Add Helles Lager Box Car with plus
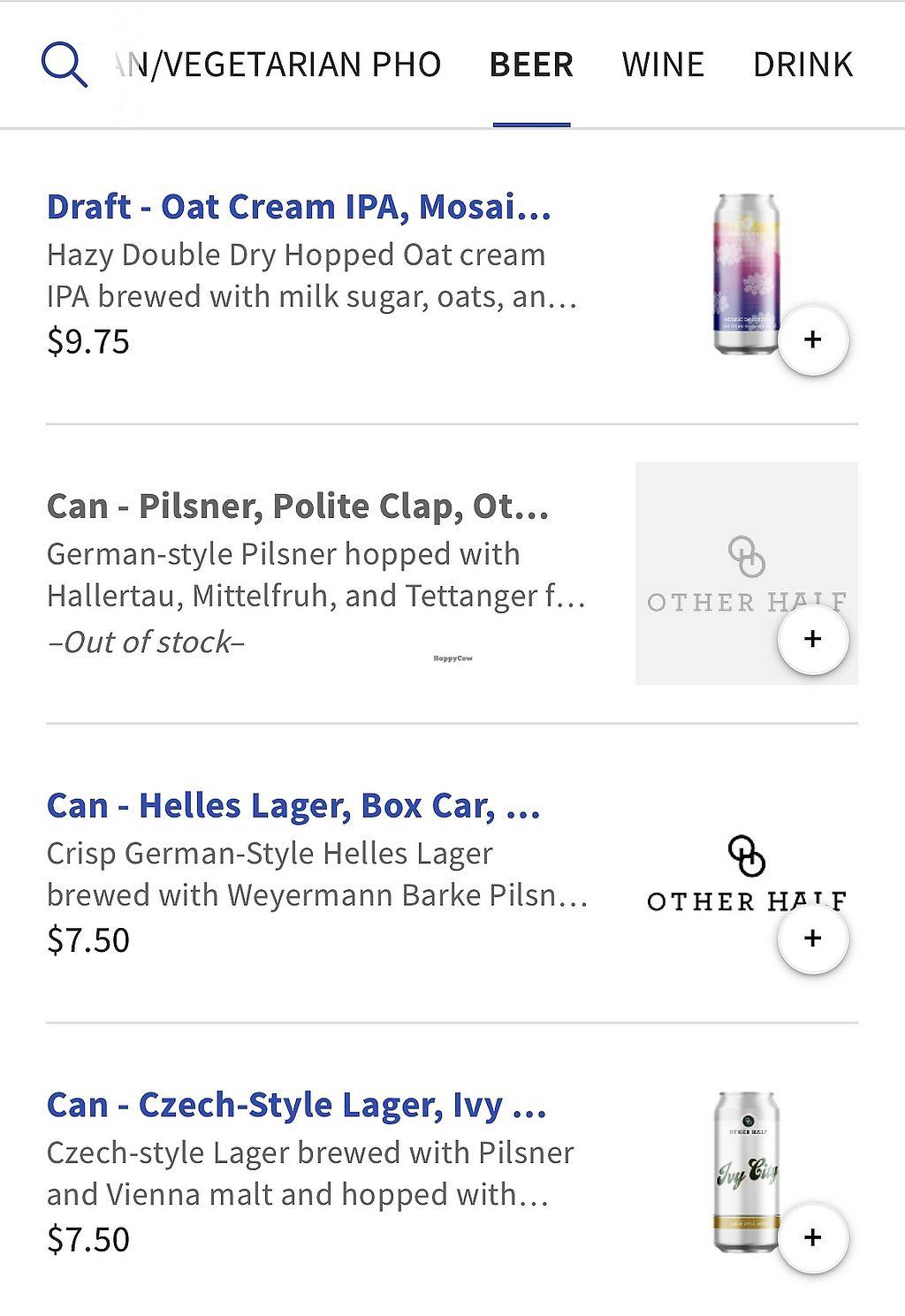 point(813,939)
